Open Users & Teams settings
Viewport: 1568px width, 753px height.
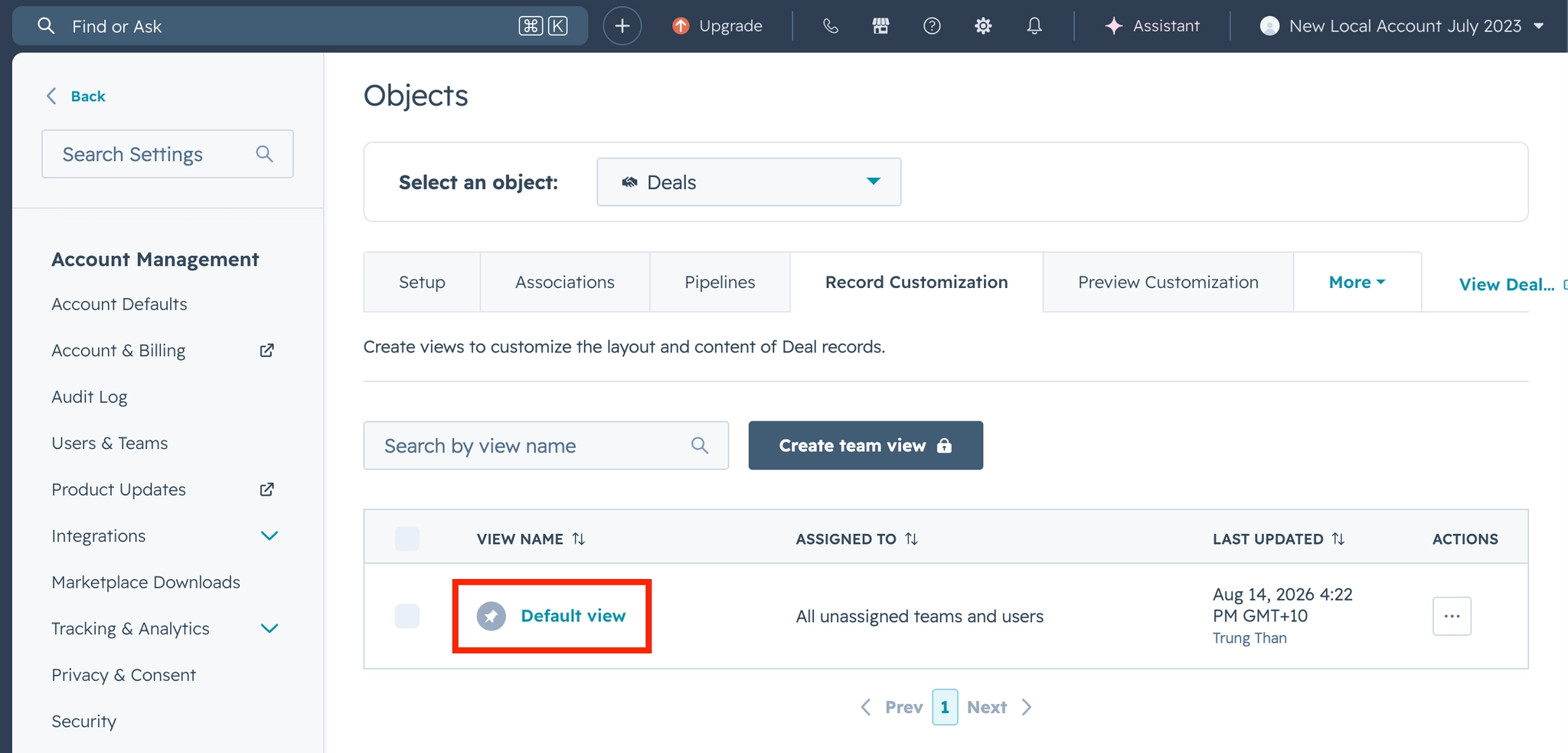[x=109, y=444]
